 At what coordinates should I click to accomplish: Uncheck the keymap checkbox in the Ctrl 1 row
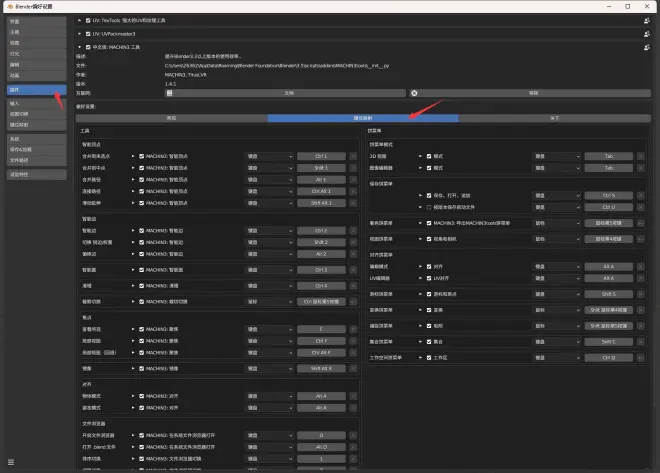coord(141,156)
